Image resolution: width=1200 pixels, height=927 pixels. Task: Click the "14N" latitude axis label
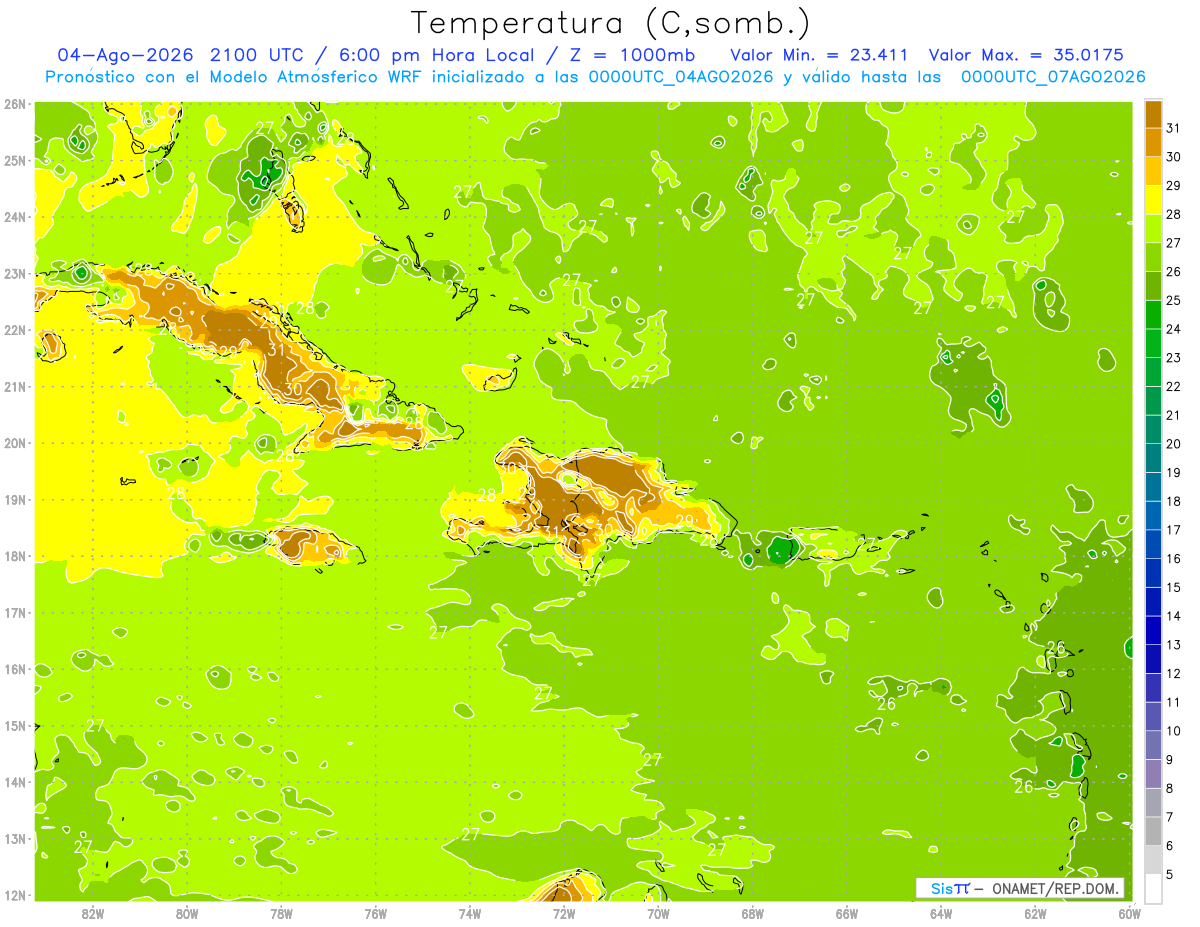tap(14, 782)
